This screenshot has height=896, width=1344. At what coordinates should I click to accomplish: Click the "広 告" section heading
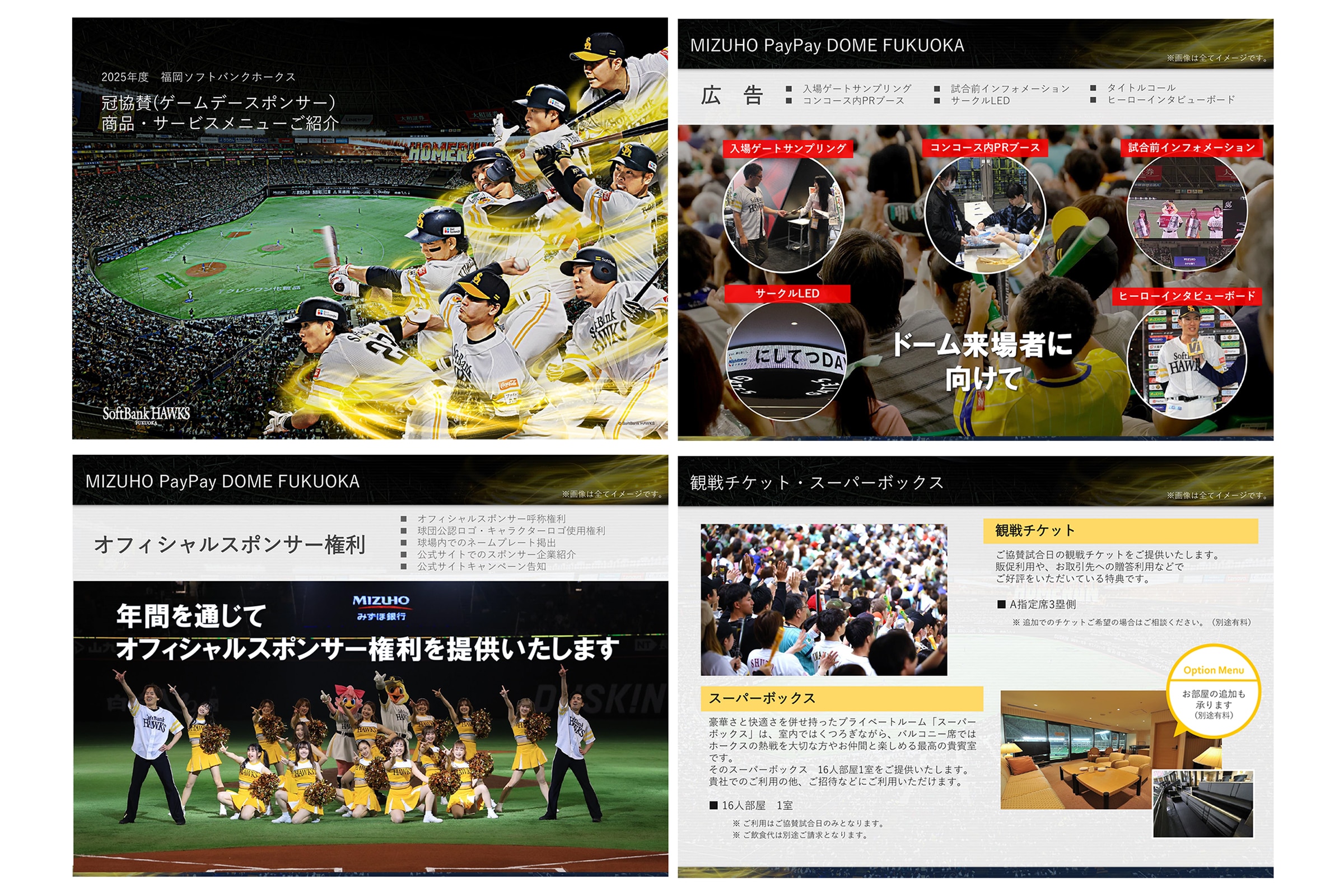coord(732,95)
